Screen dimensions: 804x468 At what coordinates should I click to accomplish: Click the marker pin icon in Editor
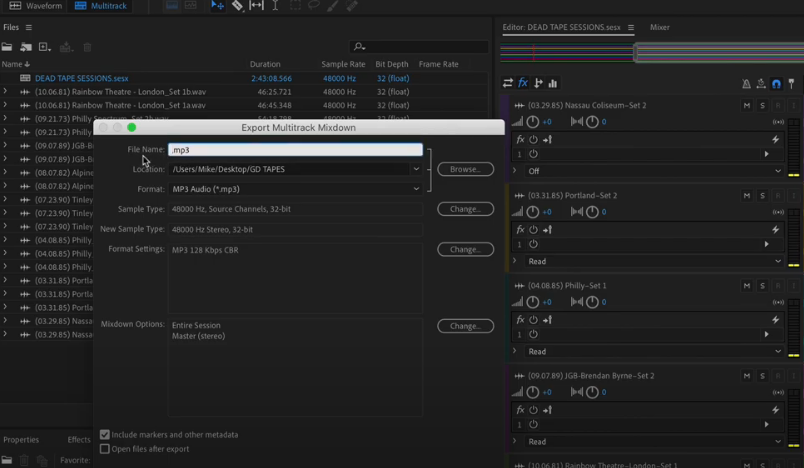[791, 84]
